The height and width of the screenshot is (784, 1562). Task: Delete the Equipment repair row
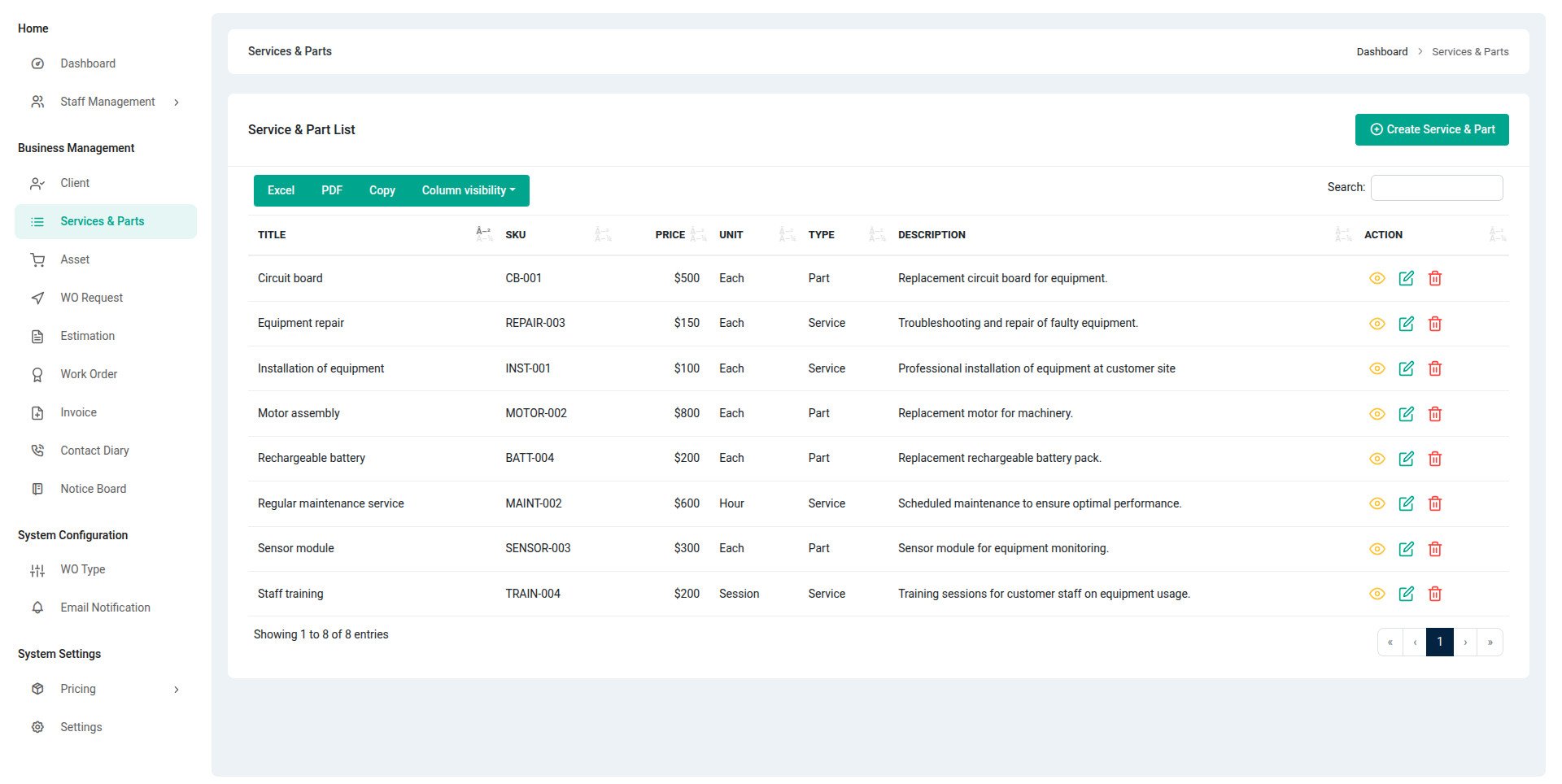(x=1435, y=324)
